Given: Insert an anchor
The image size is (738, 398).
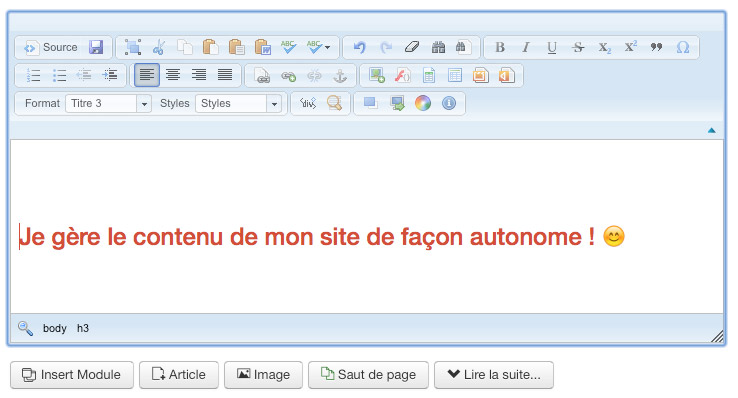Looking at the screenshot, I should (x=340, y=75).
